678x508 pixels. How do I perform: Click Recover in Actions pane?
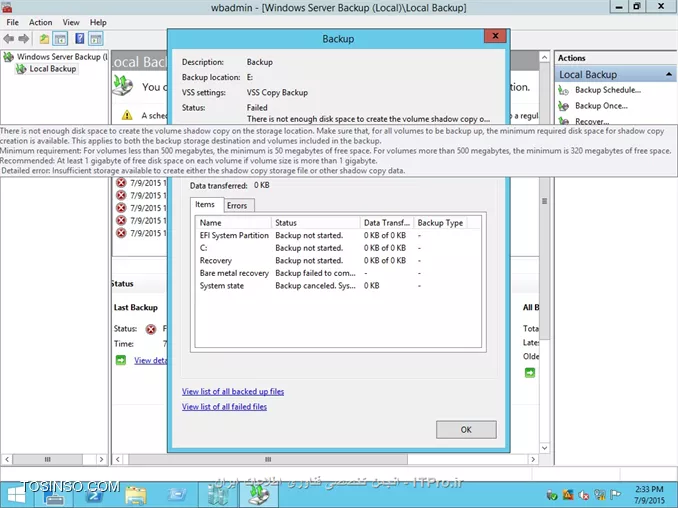coord(592,121)
